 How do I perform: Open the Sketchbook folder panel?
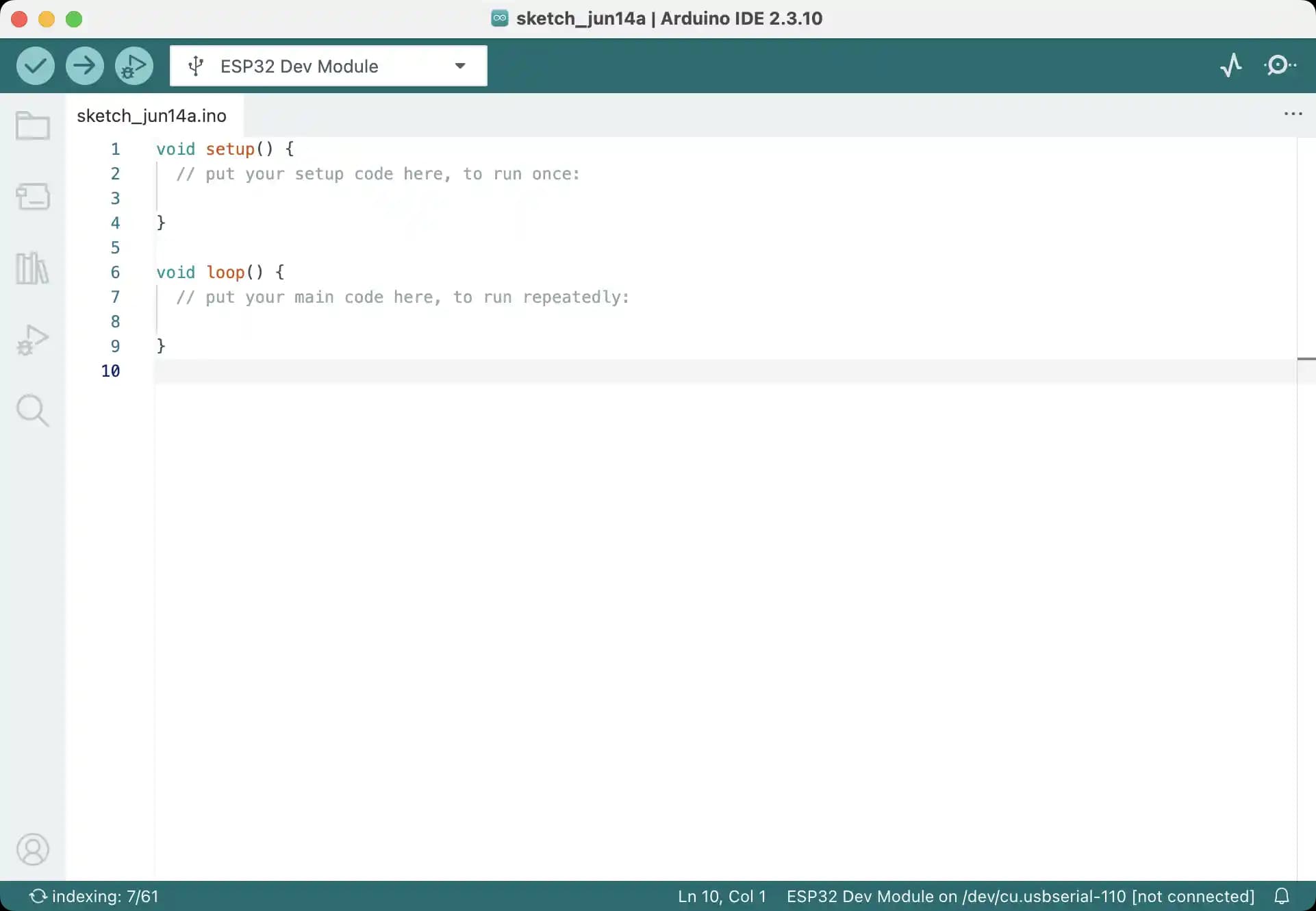coord(33,126)
